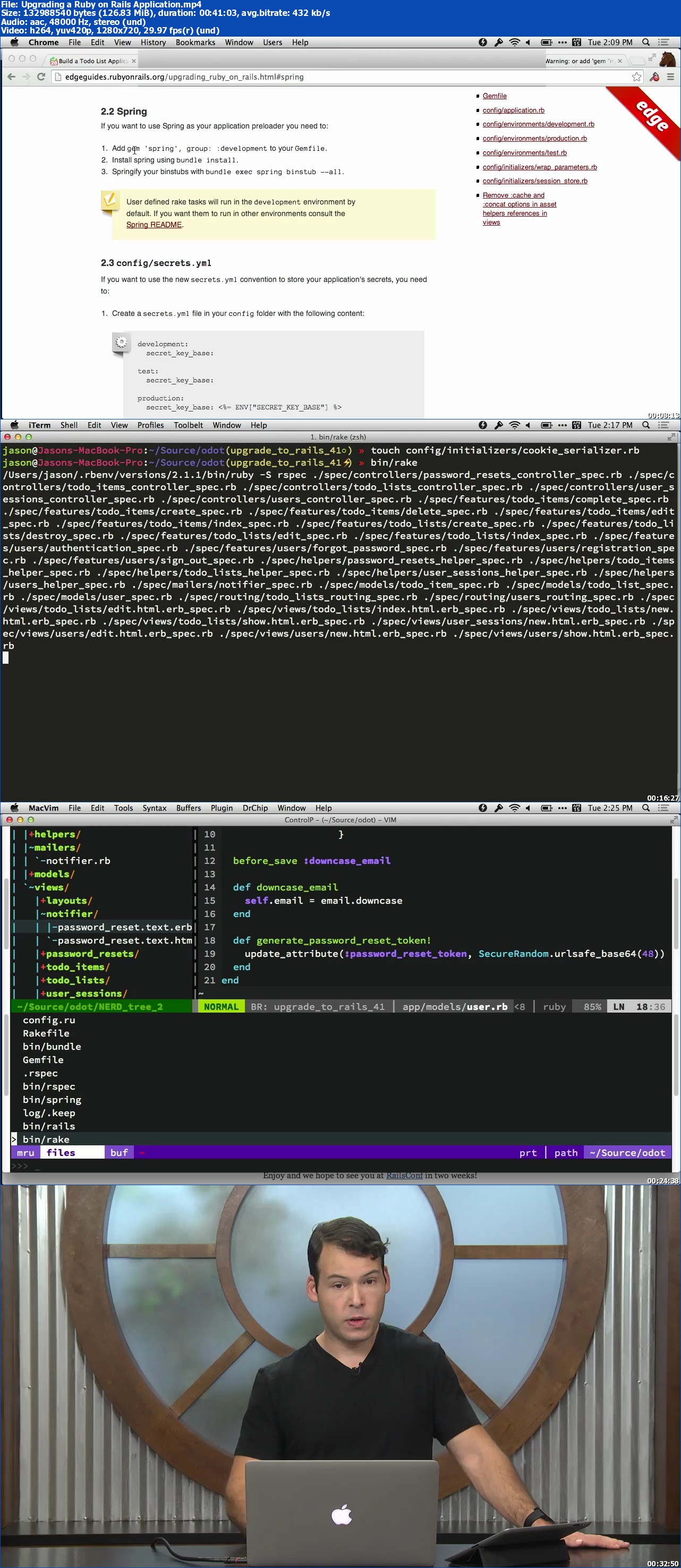Open the Gemfile sidebar link

[494, 96]
